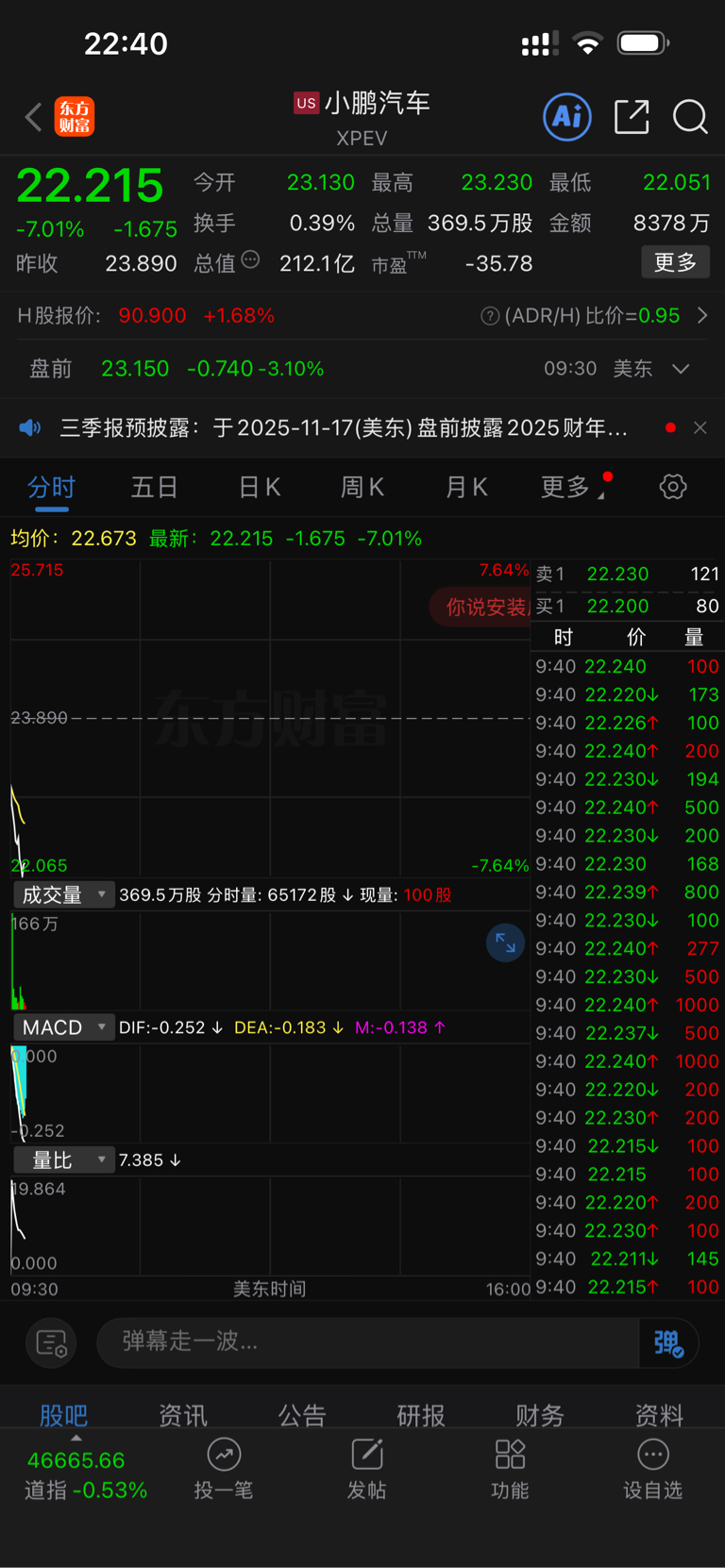Open the 东方财富 orange logo
Image resolution: width=725 pixels, height=1568 pixels.
click(75, 117)
